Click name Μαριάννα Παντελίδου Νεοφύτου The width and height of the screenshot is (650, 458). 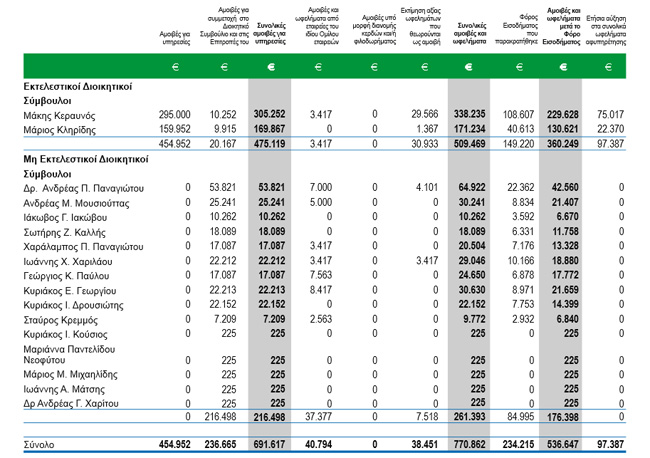click(x=69, y=355)
